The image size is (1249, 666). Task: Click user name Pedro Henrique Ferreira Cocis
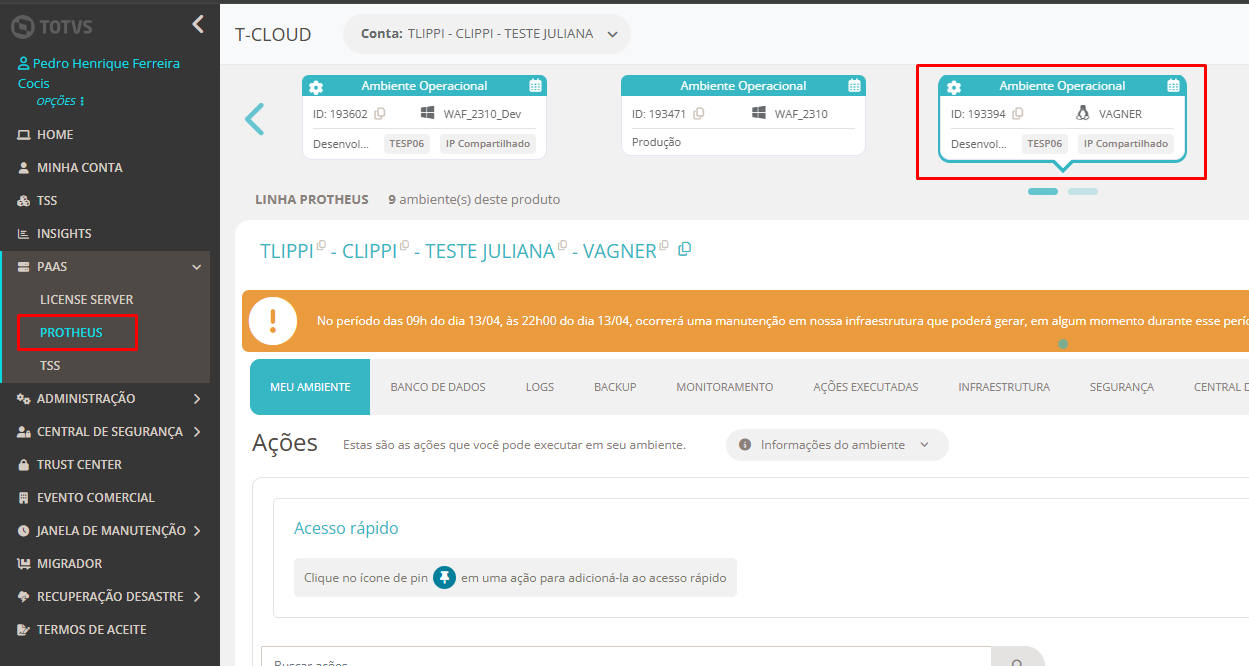coord(99,73)
